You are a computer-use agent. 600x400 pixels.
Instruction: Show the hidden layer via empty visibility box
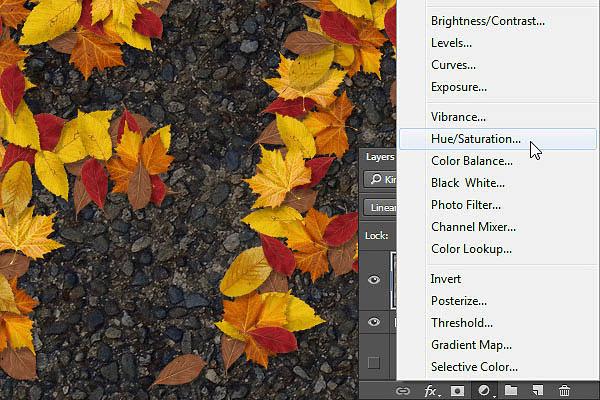point(374,362)
